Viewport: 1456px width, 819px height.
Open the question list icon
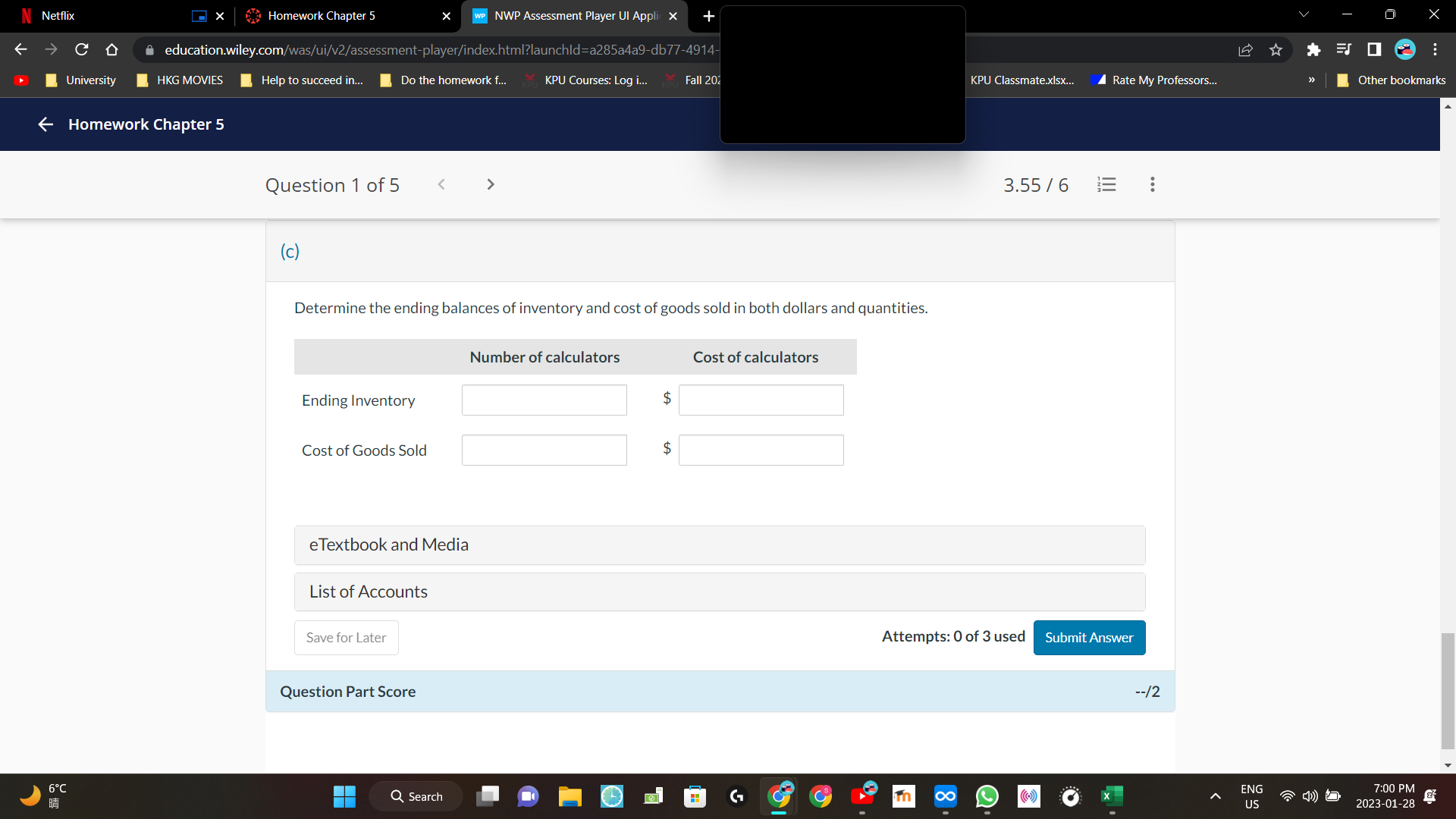pyautogui.click(x=1106, y=184)
